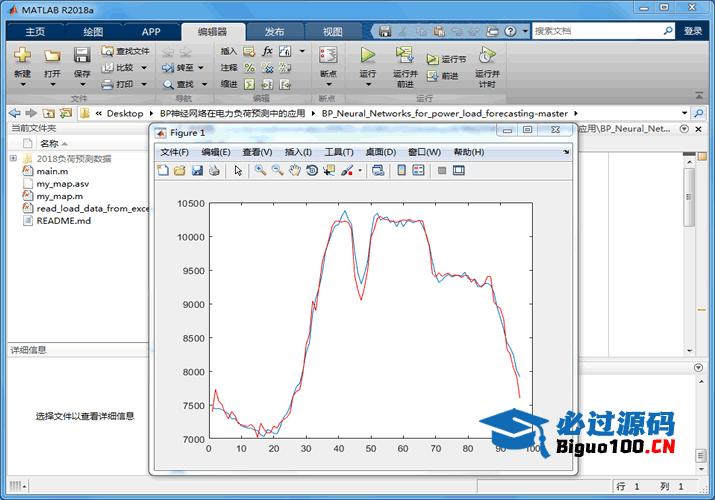This screenshot has height=500, width=715.
Task: Click the Zoom In tool in Figure toolbar
Action: pyautogui.click(x=260, y=171)
